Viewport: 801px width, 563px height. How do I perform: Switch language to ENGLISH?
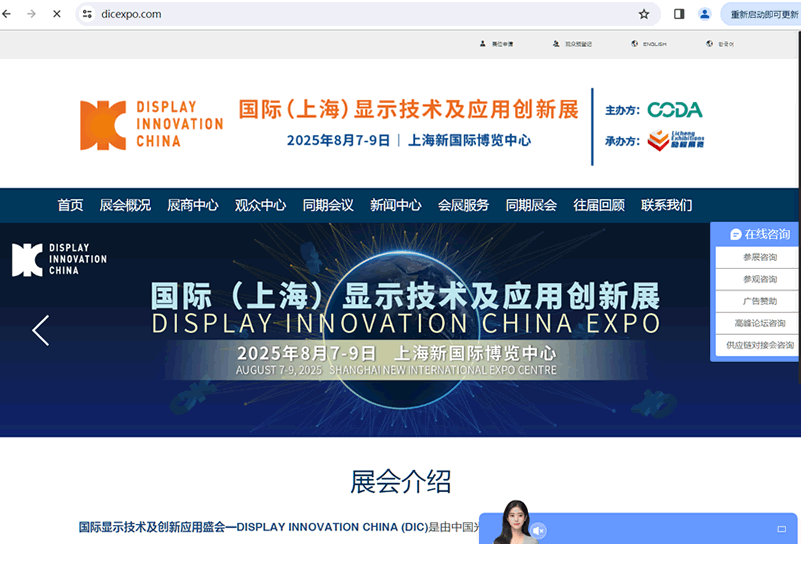(654, 44)
